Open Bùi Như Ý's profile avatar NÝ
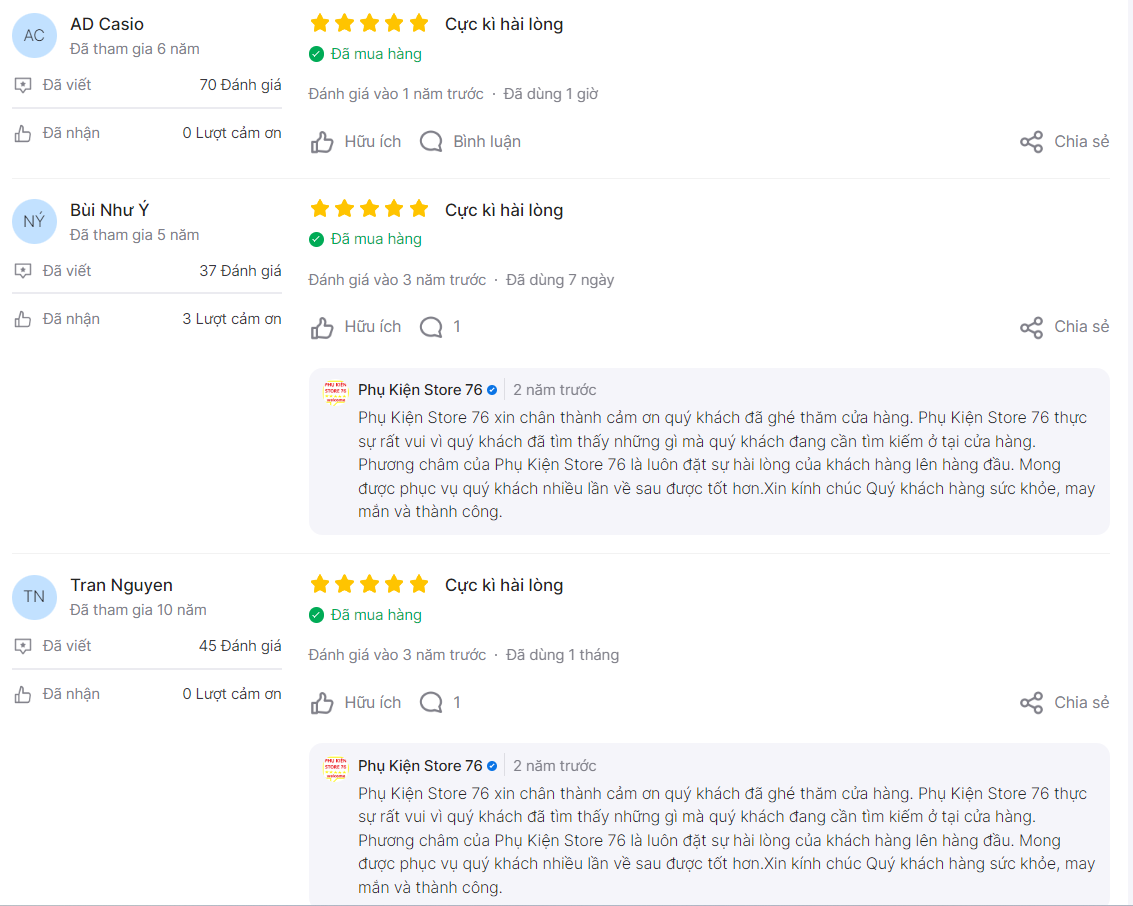This screenshot has height=906, width=1133. (x=34, y=221)
